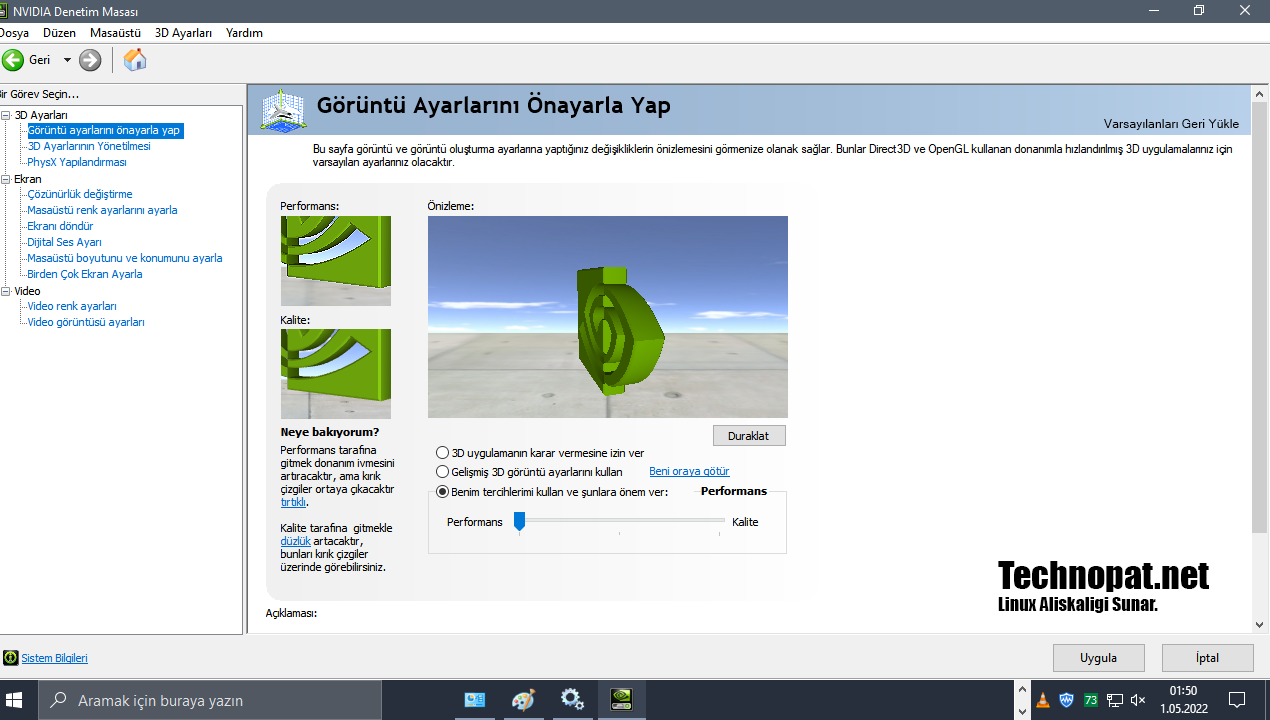Screen dimensions: 1270x720
Task: Click the muted volume speaker icon
Action: 1138,700
